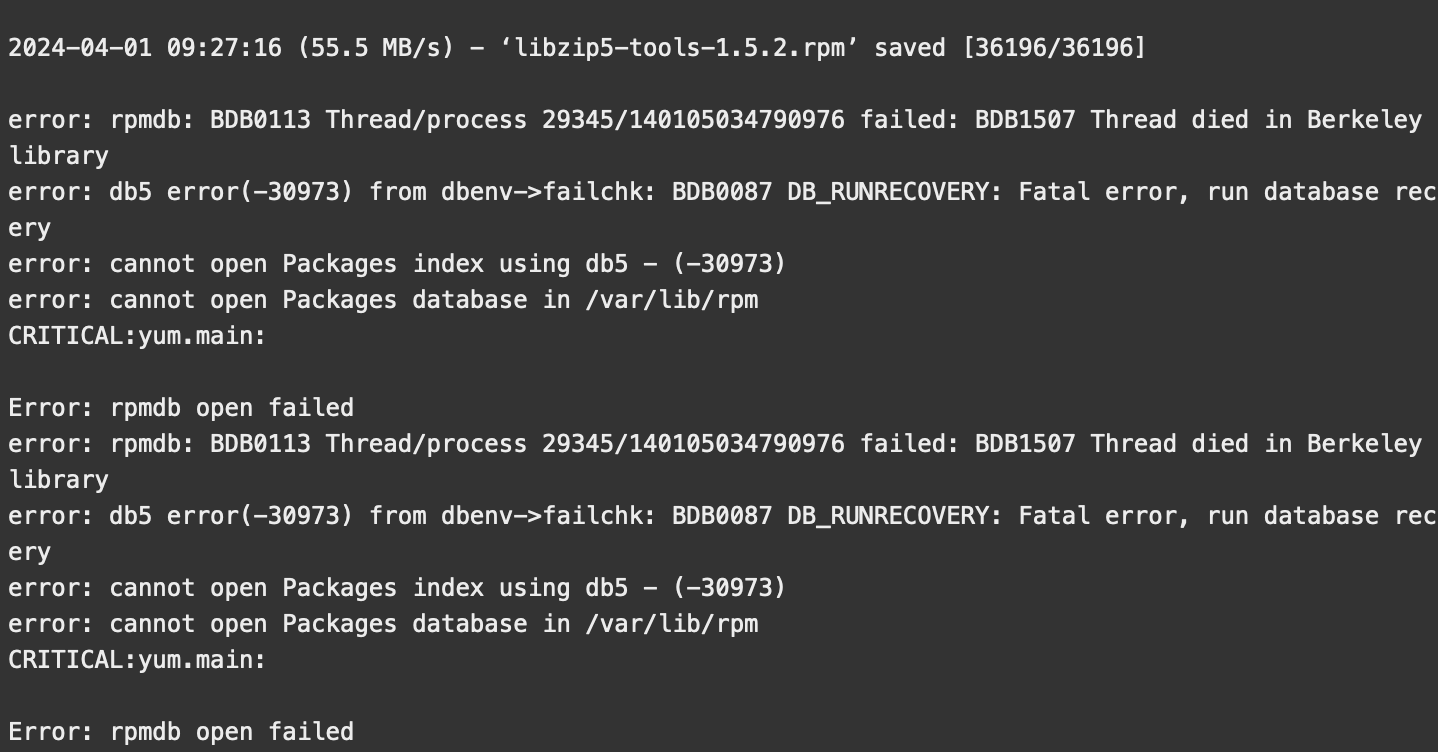This screenshot has height=752, width=1438.
Task: Click first BDB0087 error code
Action: [722, 192]
